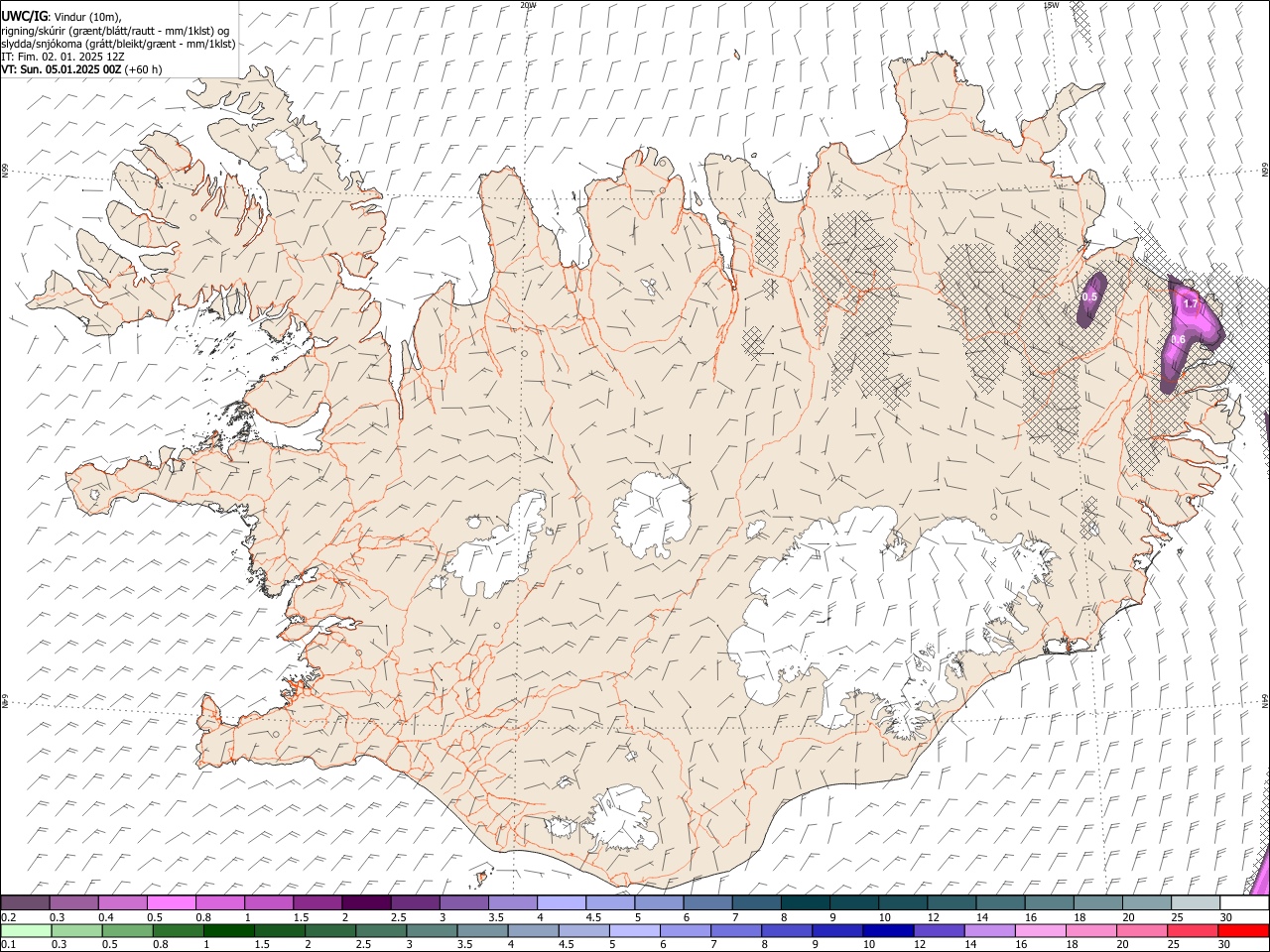Pick the bottom scale darkest green swatch above the 1 label
This screenshot has height=952, width=1270.
pyautogui.click(x=228, y=931)
